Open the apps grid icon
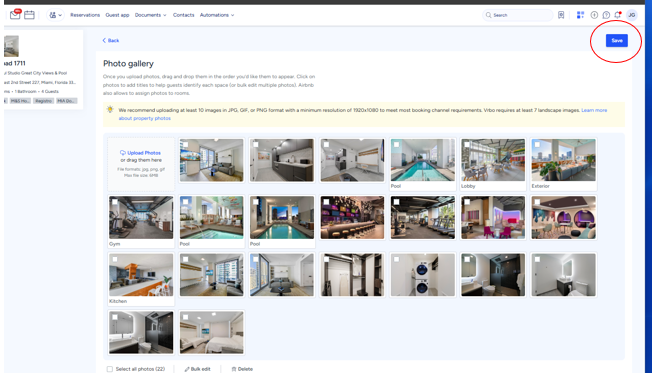 click(x=580, y=15)
